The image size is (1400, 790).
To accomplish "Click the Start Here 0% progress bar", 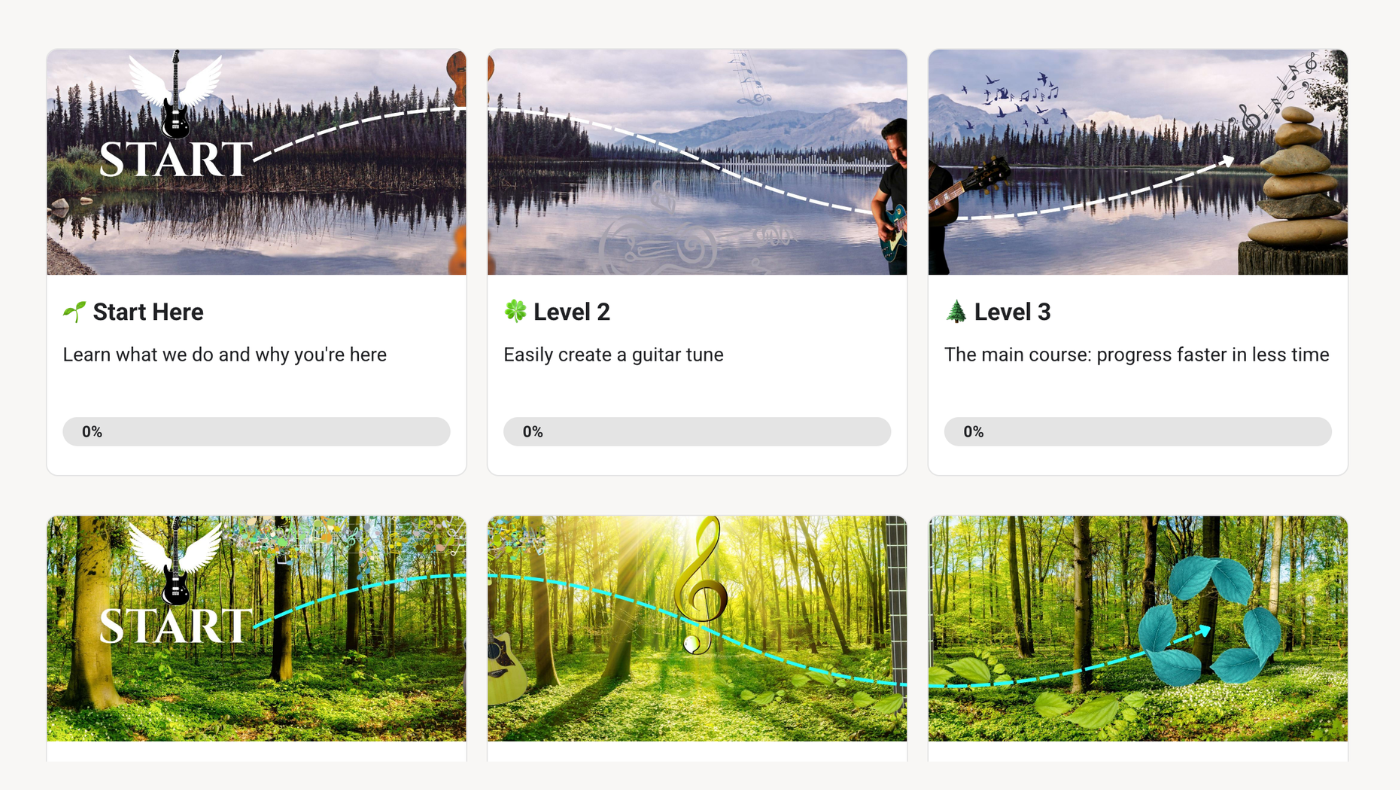I will click(x=256, y=432).
